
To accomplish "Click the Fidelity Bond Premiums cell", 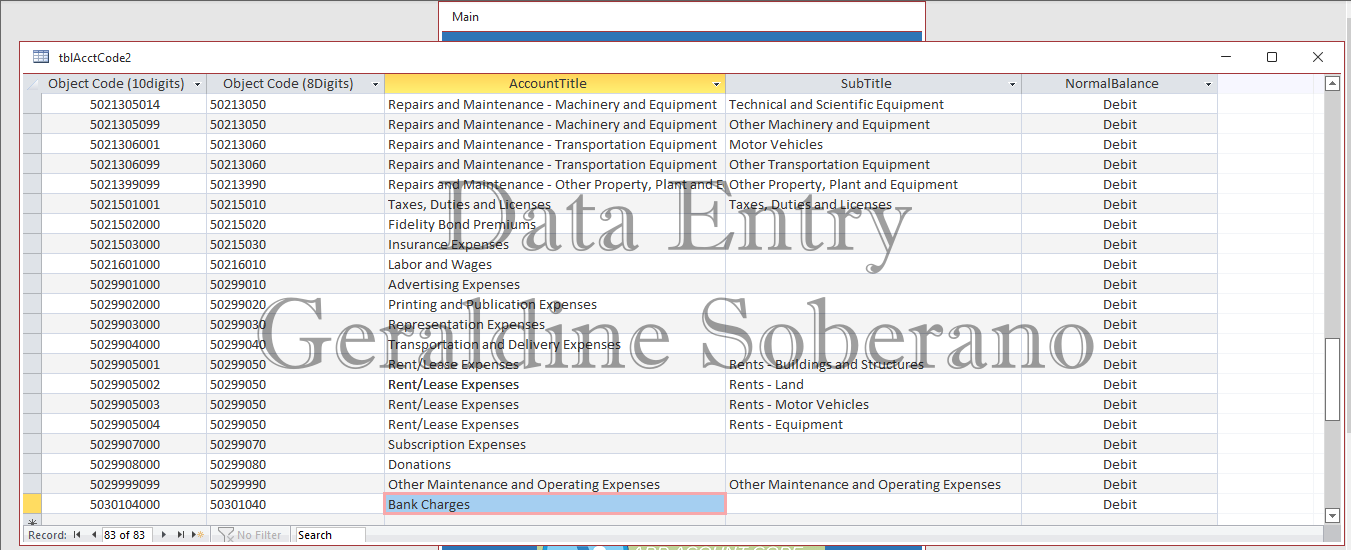I will tap(555, 224).
